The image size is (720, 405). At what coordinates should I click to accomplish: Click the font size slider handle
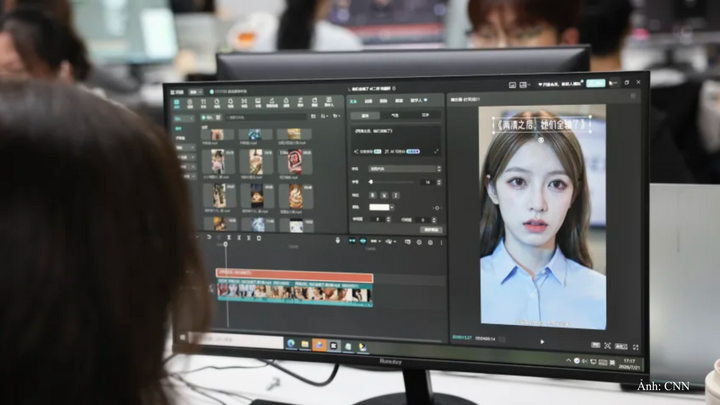click(x=371, y=182)
